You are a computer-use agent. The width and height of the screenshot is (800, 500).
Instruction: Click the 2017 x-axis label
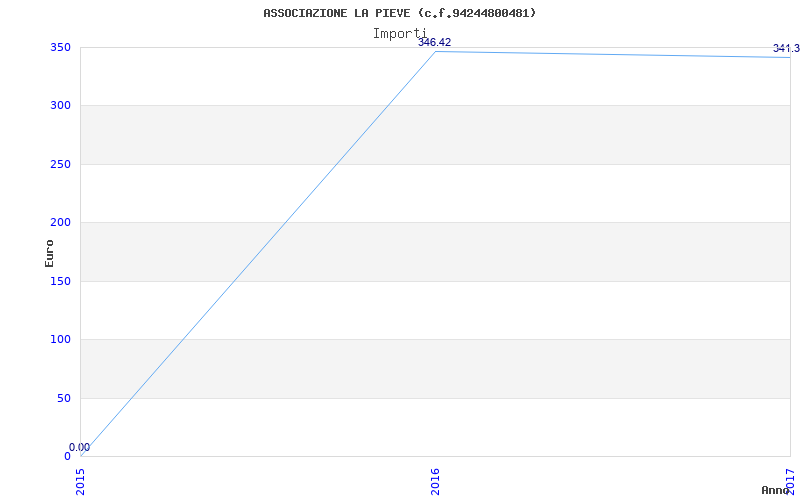tap(790, 481)
